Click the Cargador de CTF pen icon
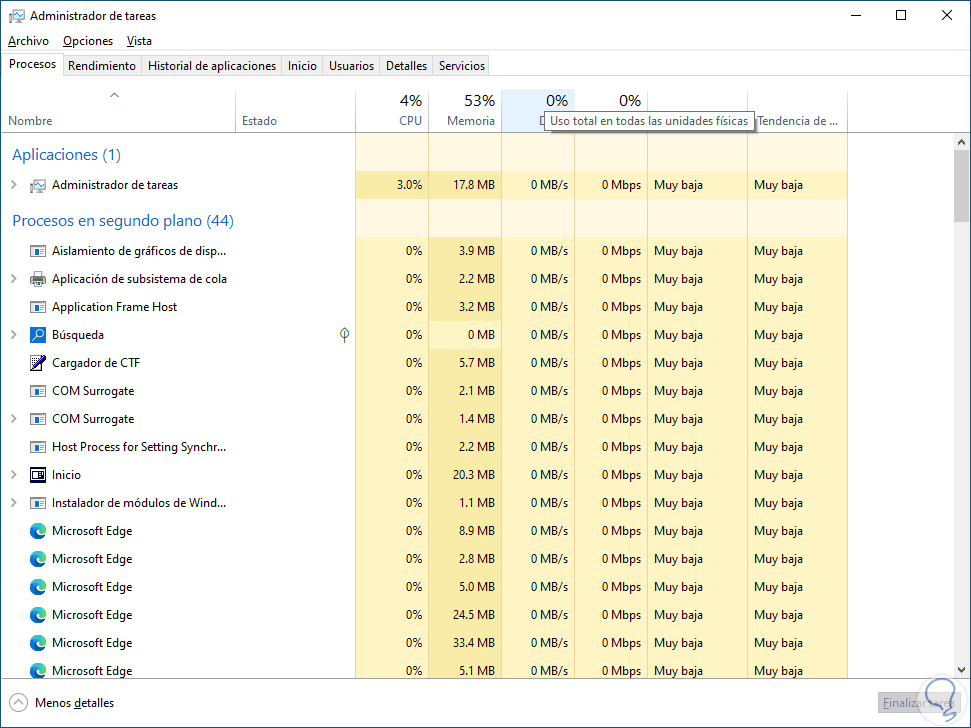The width and height of the screenshot is (971, 728). pos(38,363)
